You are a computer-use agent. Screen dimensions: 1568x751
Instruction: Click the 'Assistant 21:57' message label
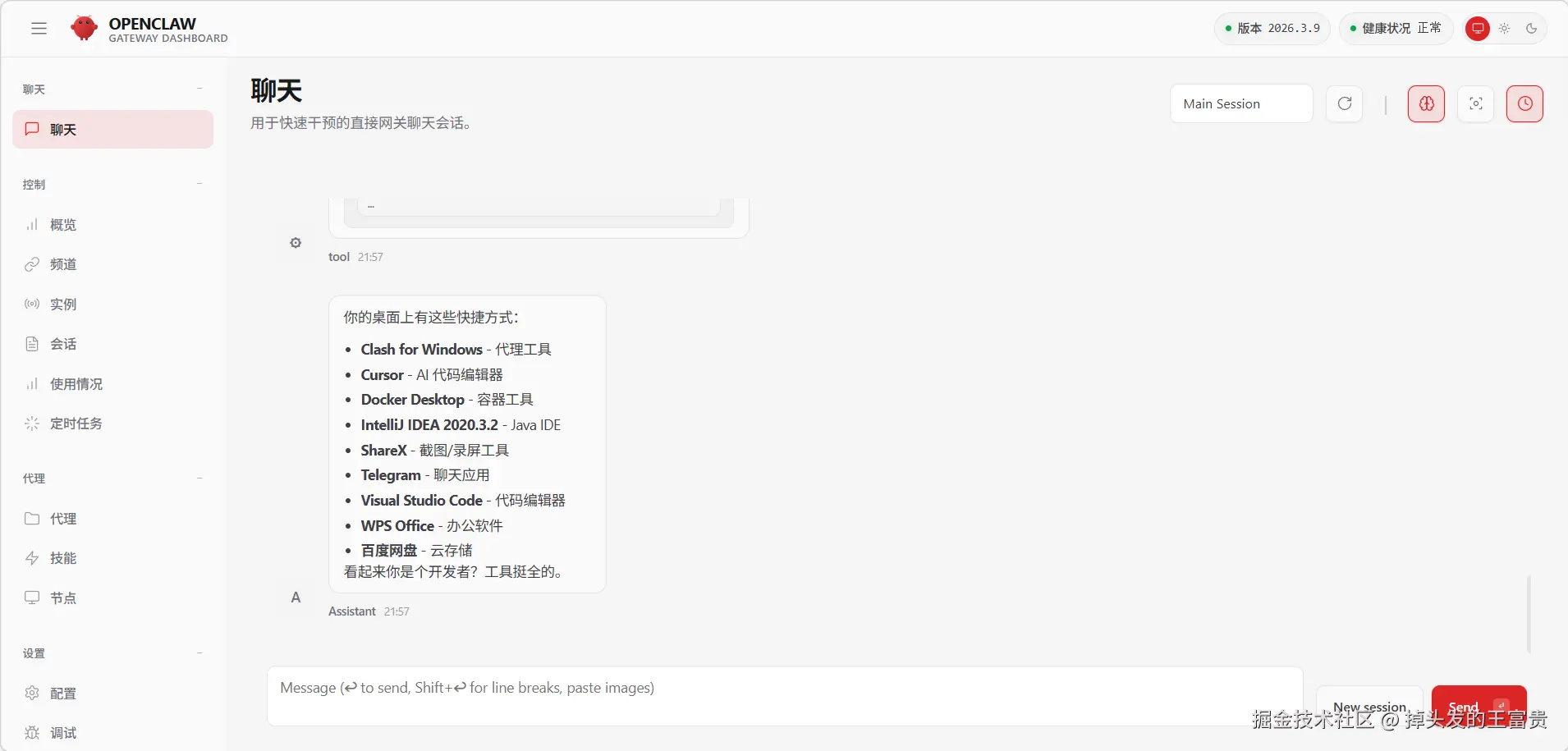click(x=369, y=611)
